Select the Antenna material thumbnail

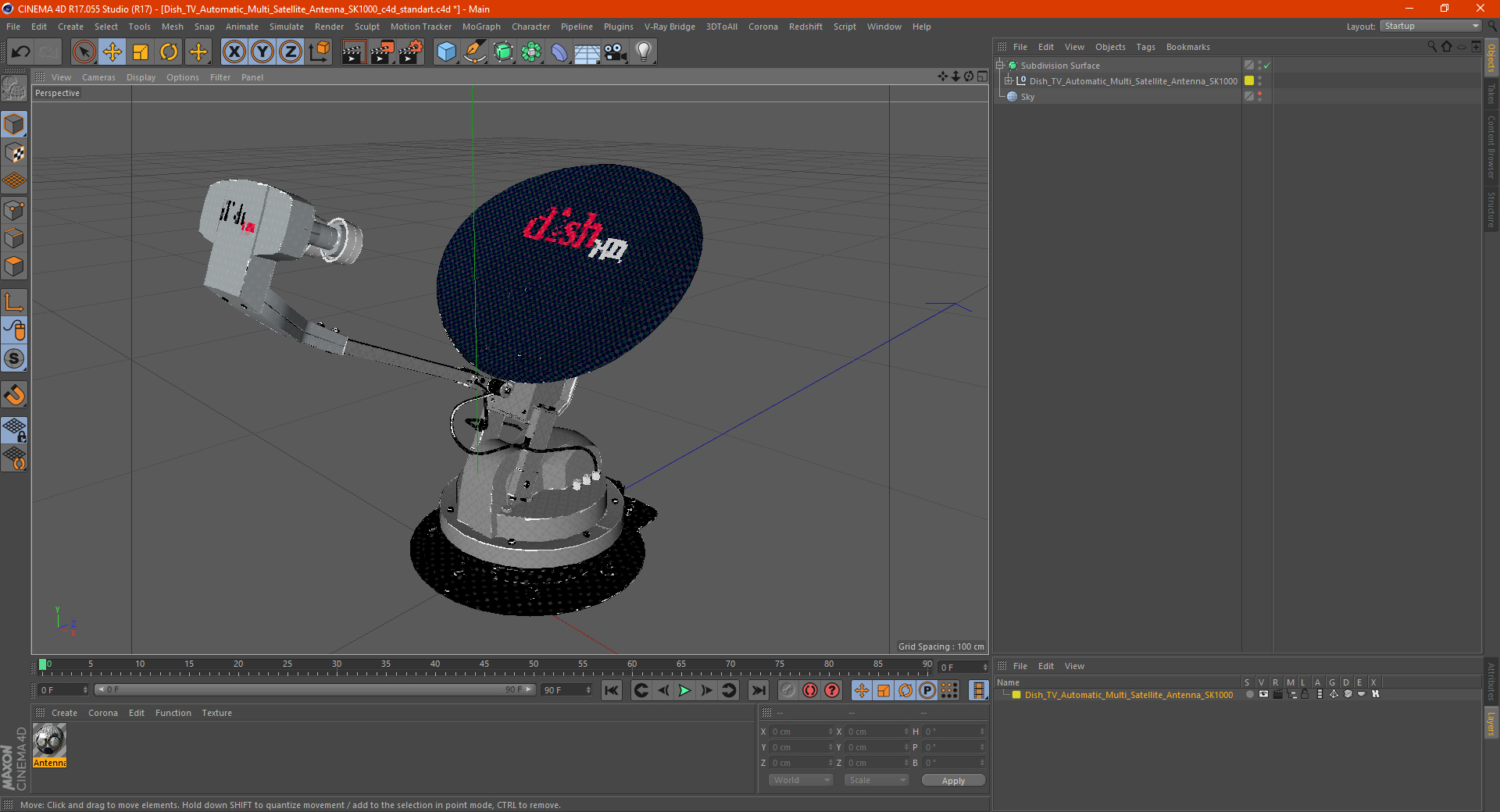click(x=50, y=740)
